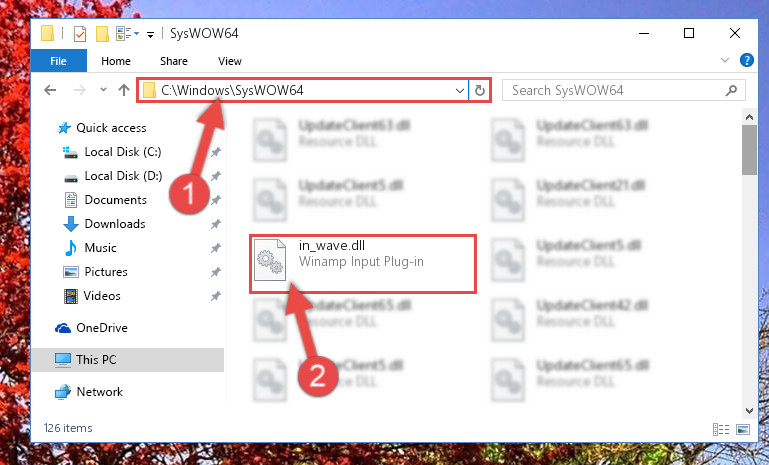Unpin Documents from Quick access
Viewport: 769px width, 465px height.
(x=215, y=200)
